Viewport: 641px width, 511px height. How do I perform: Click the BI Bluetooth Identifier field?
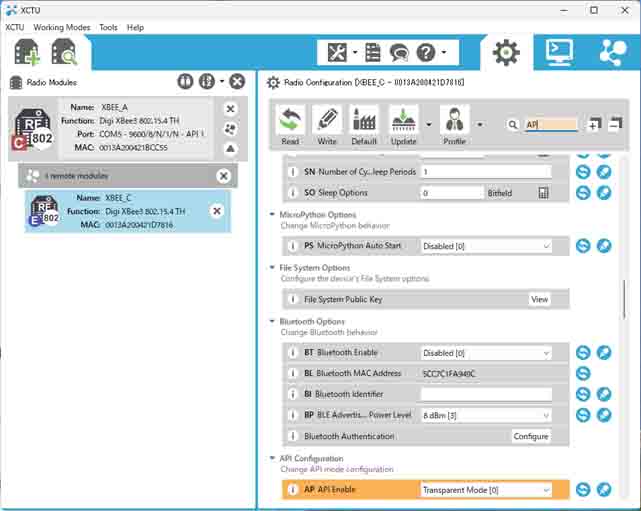coord(486,394)
